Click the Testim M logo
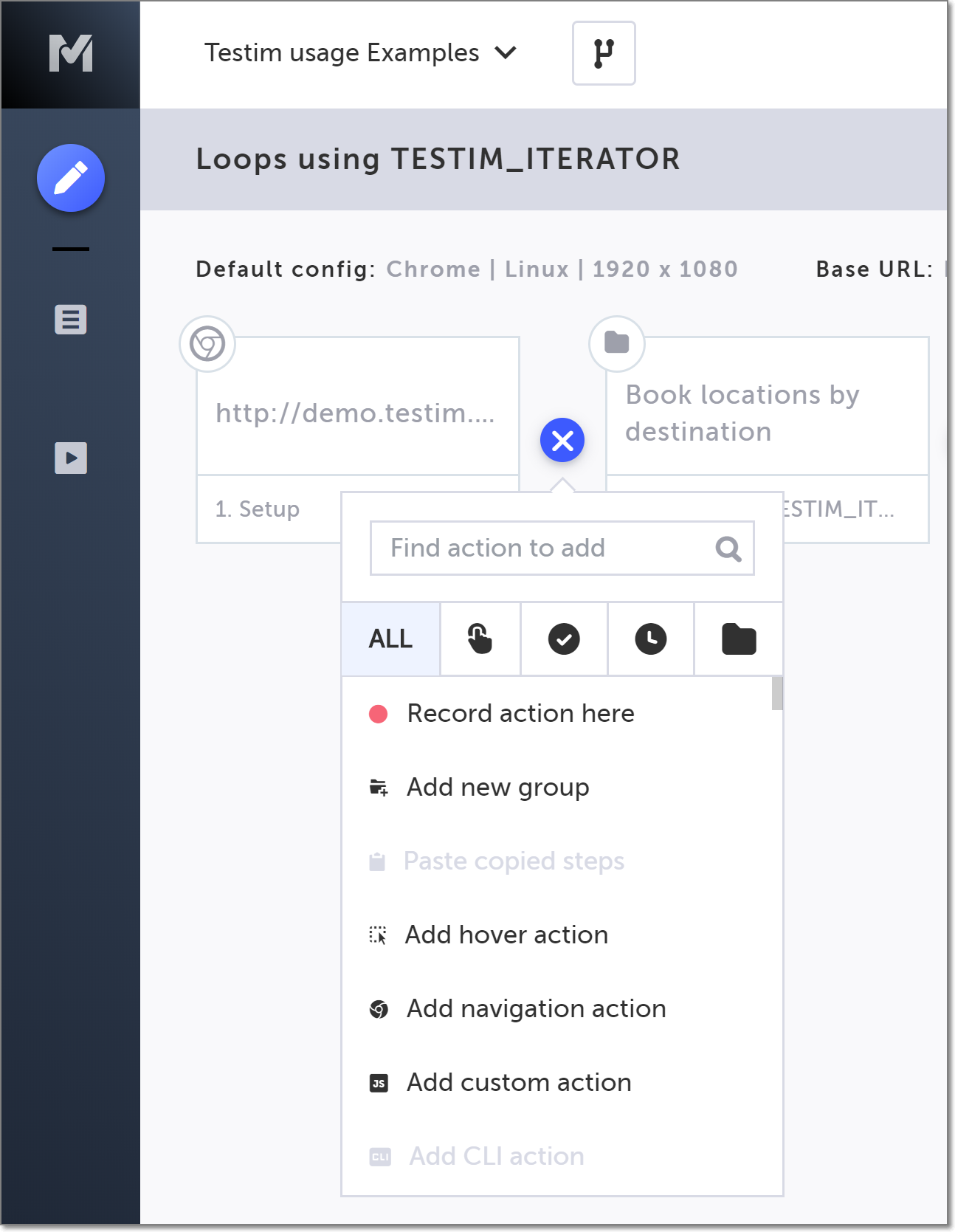The width and height of the screenshot is (955, 1232). click(71, 53)
